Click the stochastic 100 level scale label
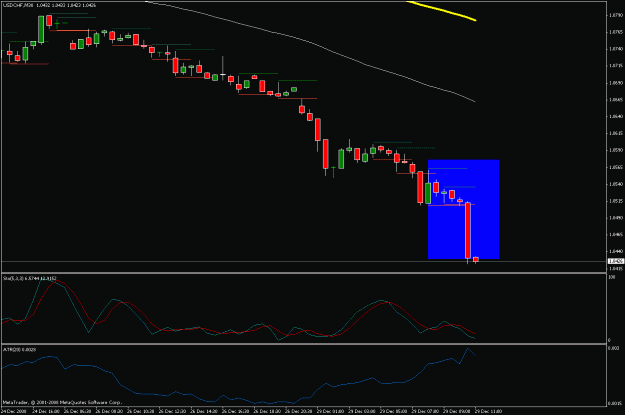 (611, 277)
